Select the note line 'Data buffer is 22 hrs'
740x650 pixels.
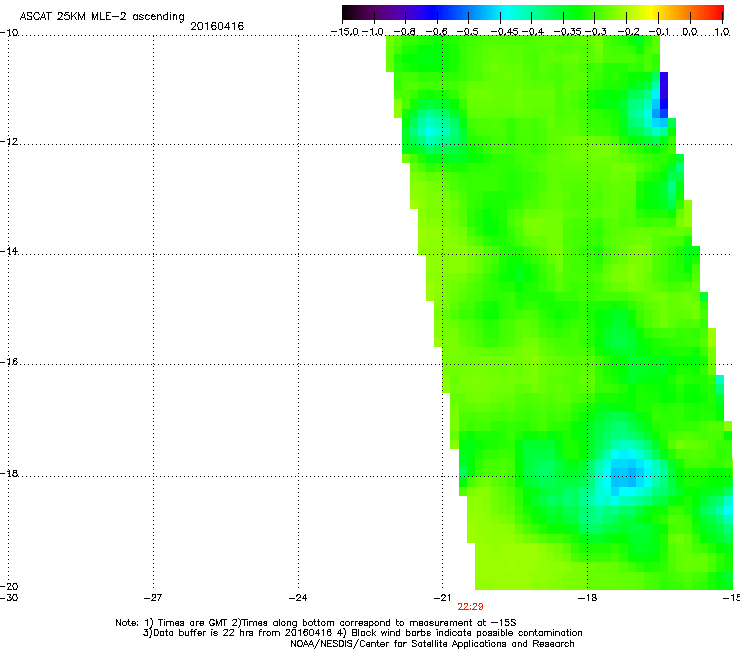click(362, 633)
